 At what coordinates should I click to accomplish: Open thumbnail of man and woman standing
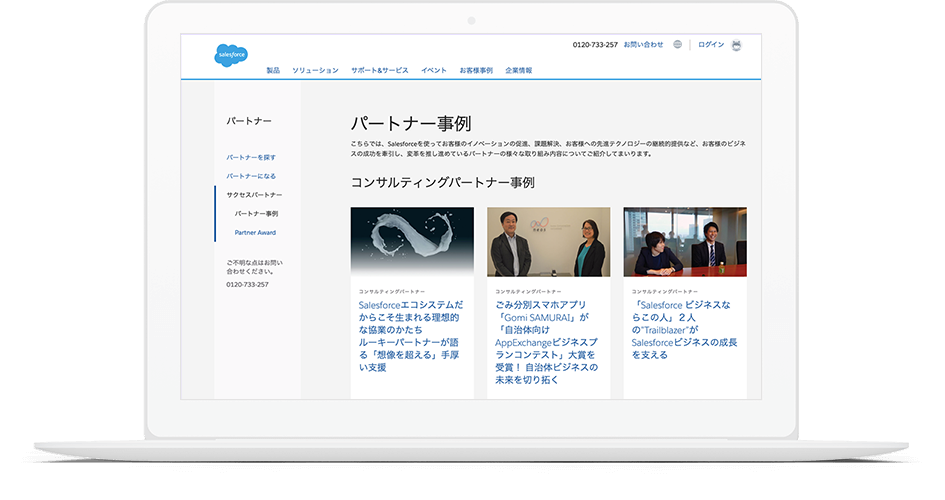coord(548,242)
